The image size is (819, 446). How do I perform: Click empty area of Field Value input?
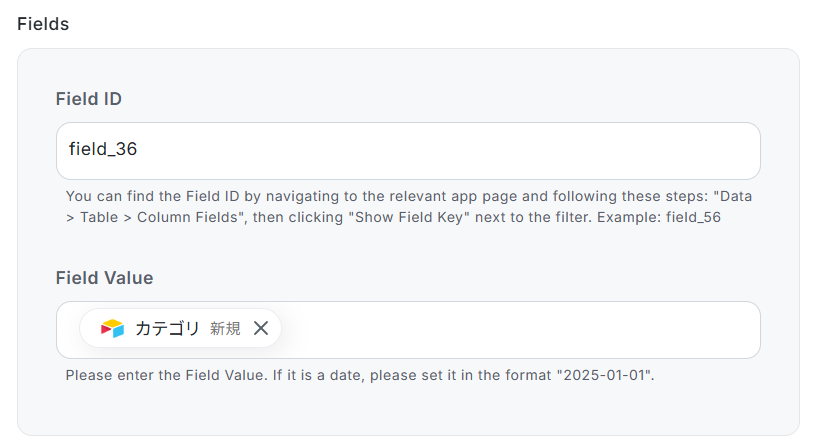click(x=520, y=330)
